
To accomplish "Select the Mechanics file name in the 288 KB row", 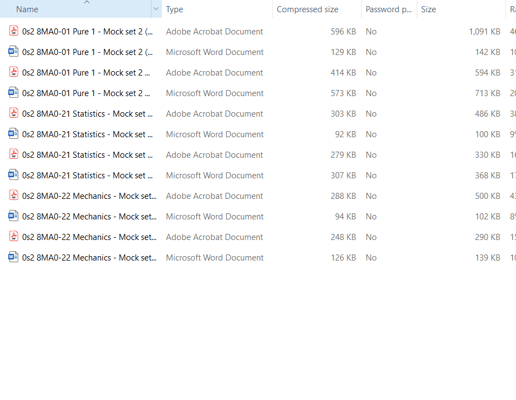I will [89, 196].
